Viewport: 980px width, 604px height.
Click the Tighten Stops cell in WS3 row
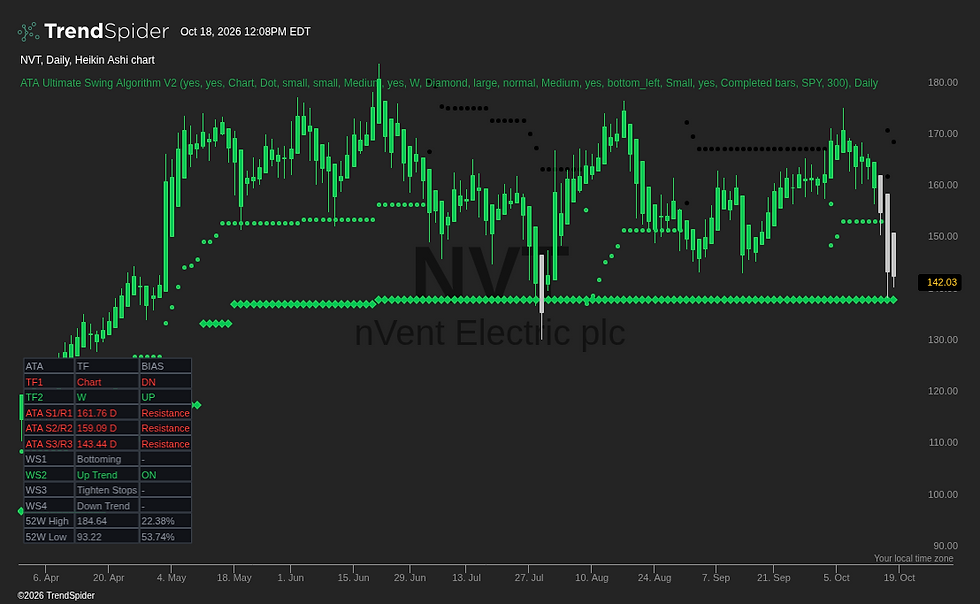107,490
